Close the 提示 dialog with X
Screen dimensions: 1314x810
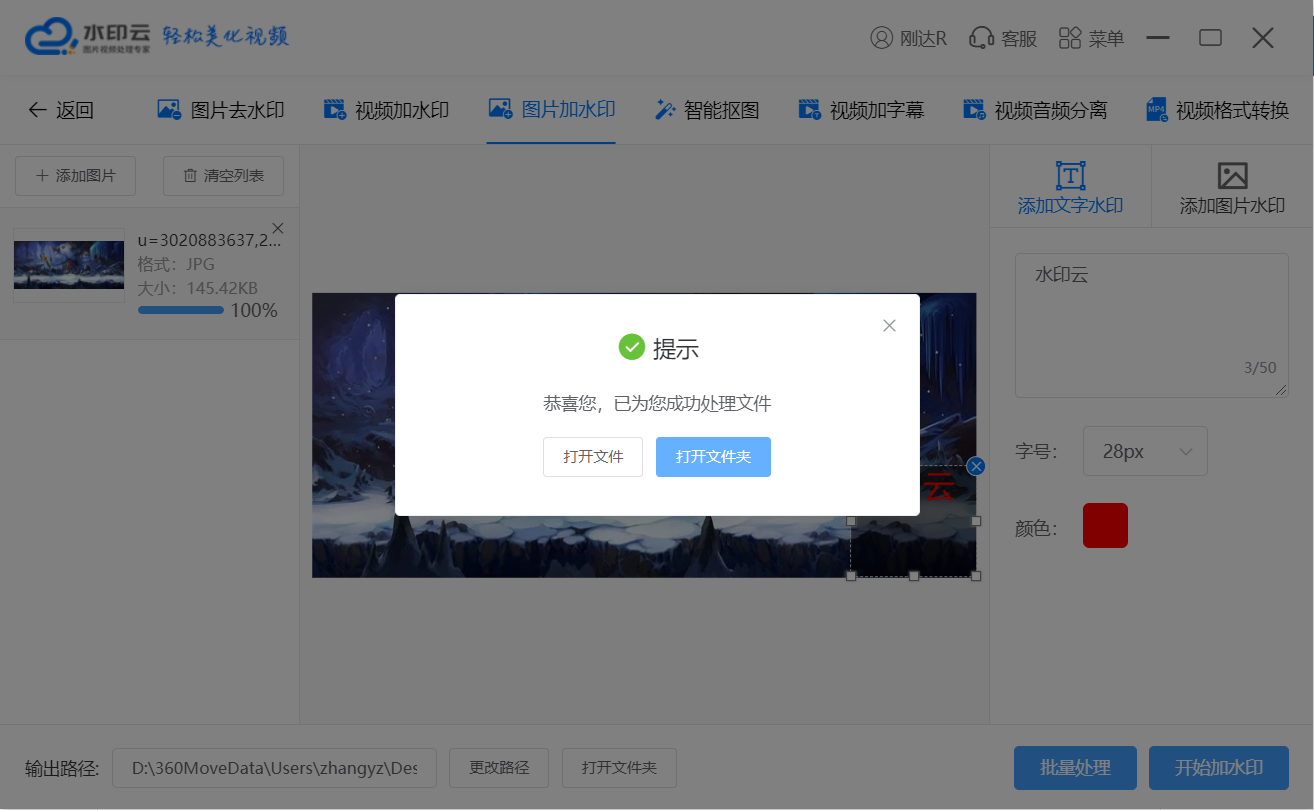point(889,325)
